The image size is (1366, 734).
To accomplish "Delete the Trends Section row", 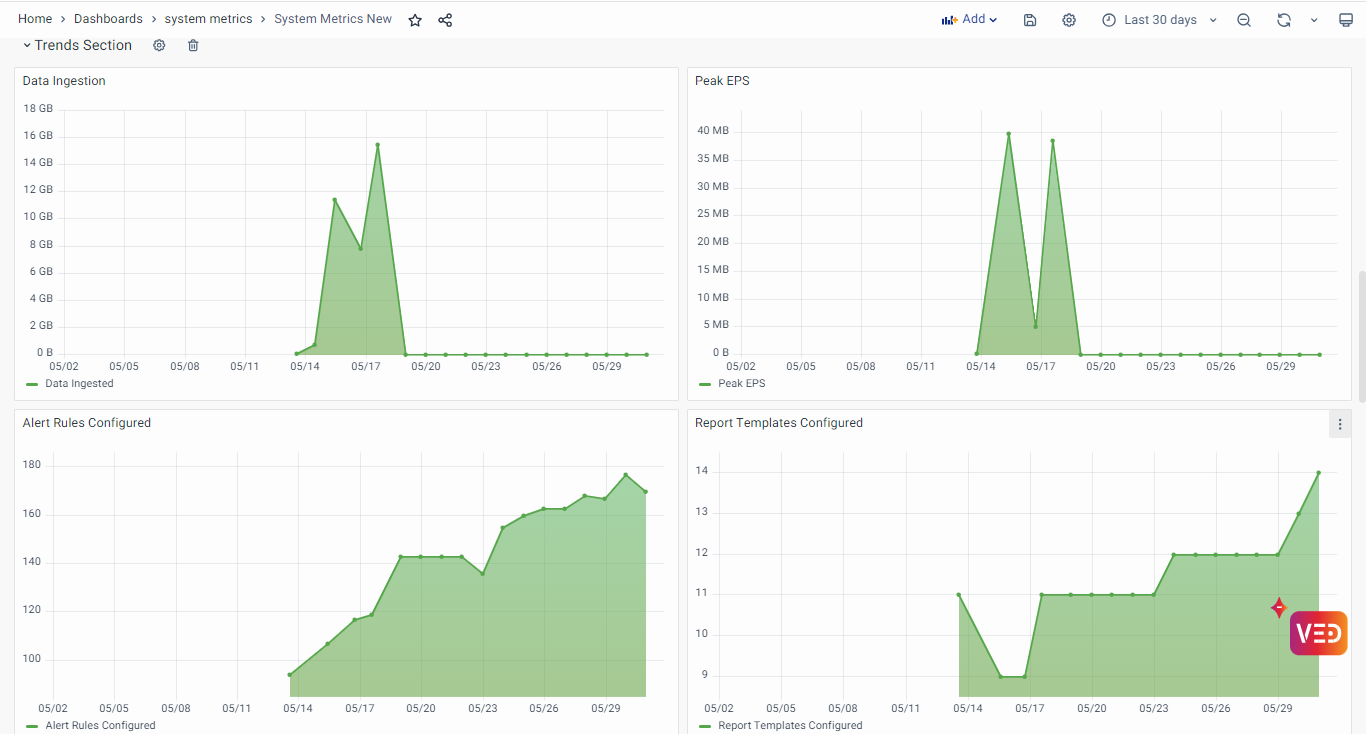I will [x=193, y=45].
